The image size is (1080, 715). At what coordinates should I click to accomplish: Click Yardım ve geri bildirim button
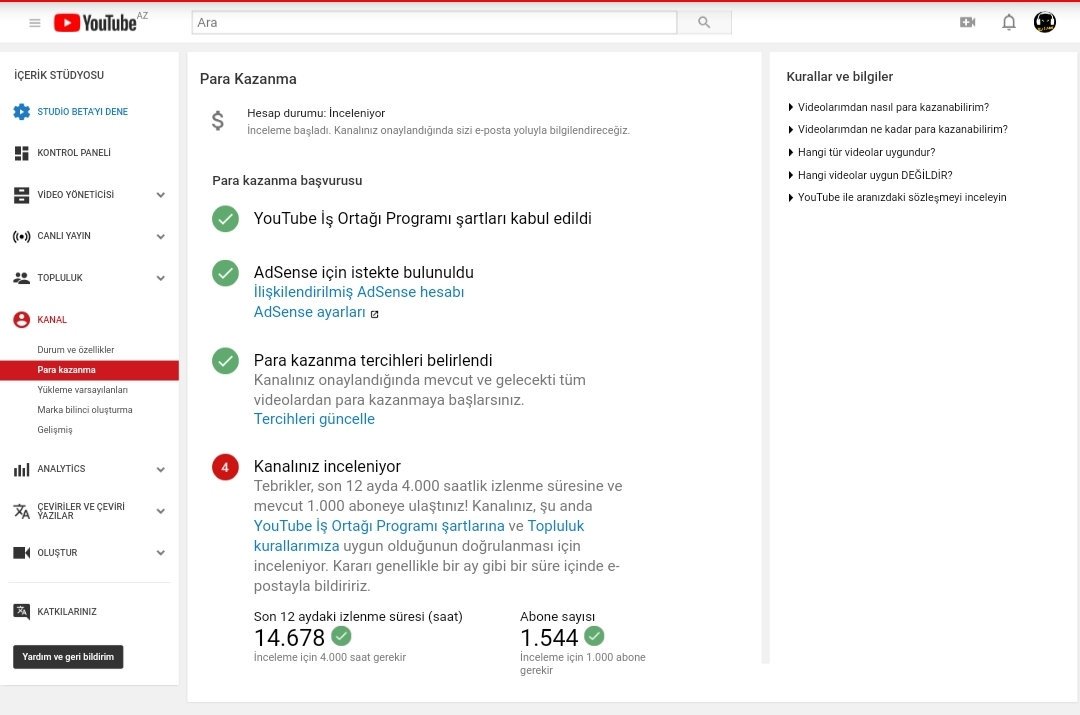[x=68, y=656]
